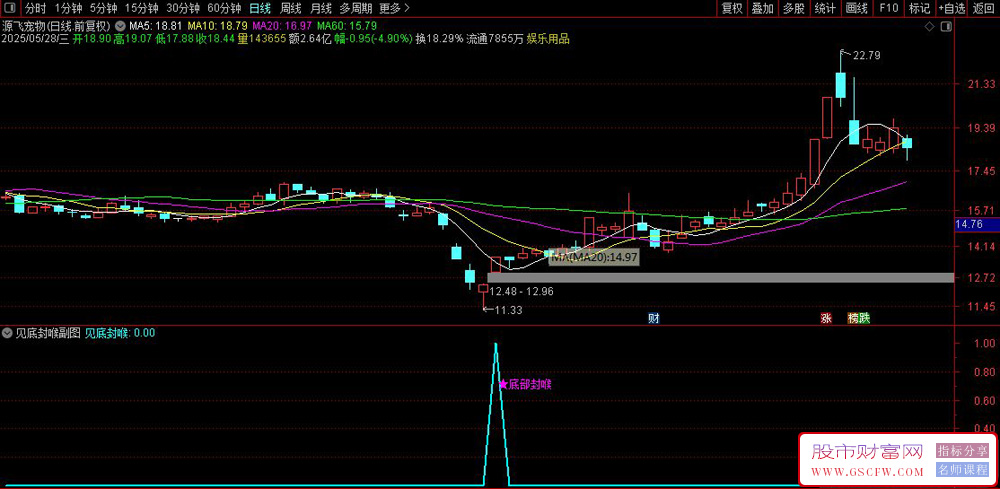Click the MA5: 18.81 label

(156, 26)
